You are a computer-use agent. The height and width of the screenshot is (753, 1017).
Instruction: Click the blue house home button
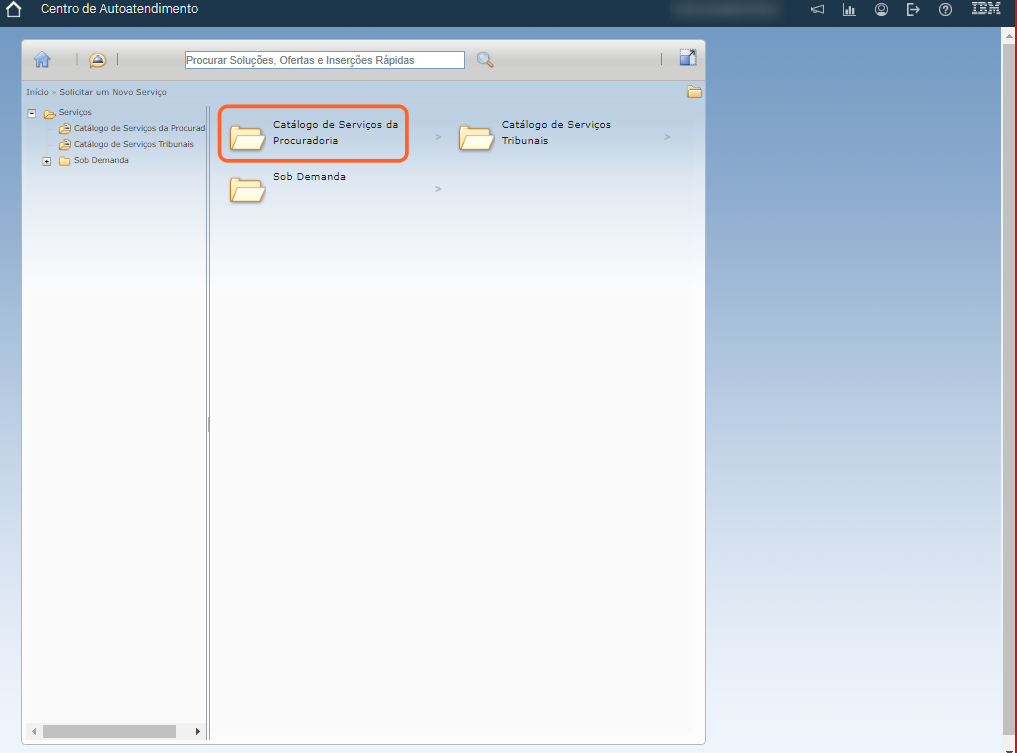[x=42, y=60]
